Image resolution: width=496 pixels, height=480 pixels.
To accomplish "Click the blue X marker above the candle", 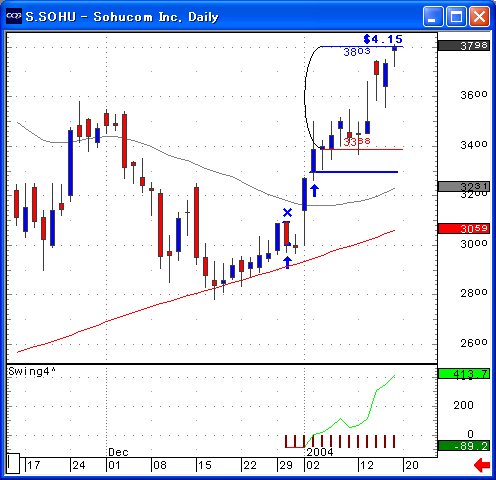I will tap(287, 212).
